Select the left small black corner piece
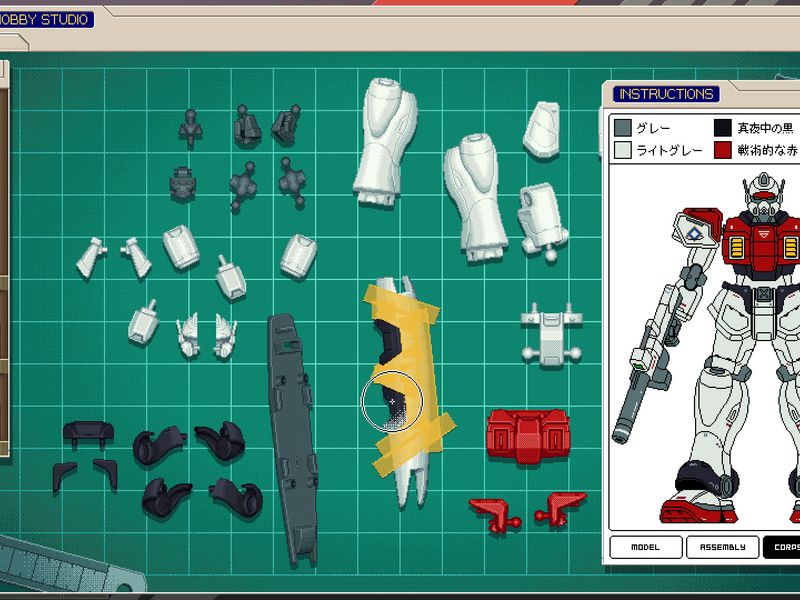Image resolution: width=800 pixels, height=600 pixels. click(64, 477)
